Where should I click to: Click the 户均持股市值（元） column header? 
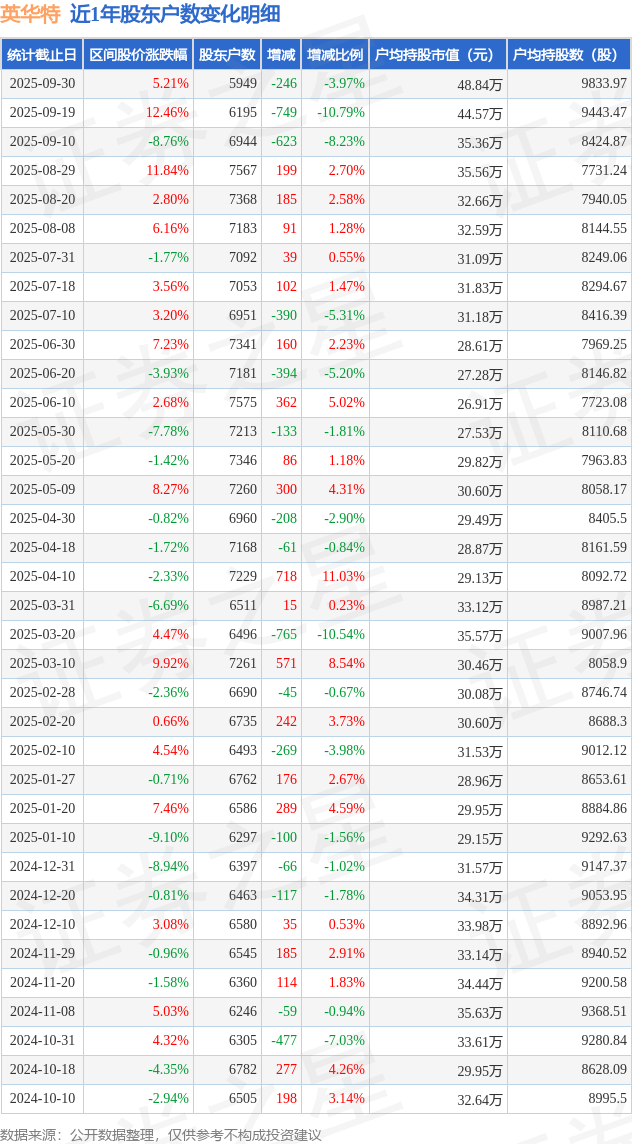point(437,55)
